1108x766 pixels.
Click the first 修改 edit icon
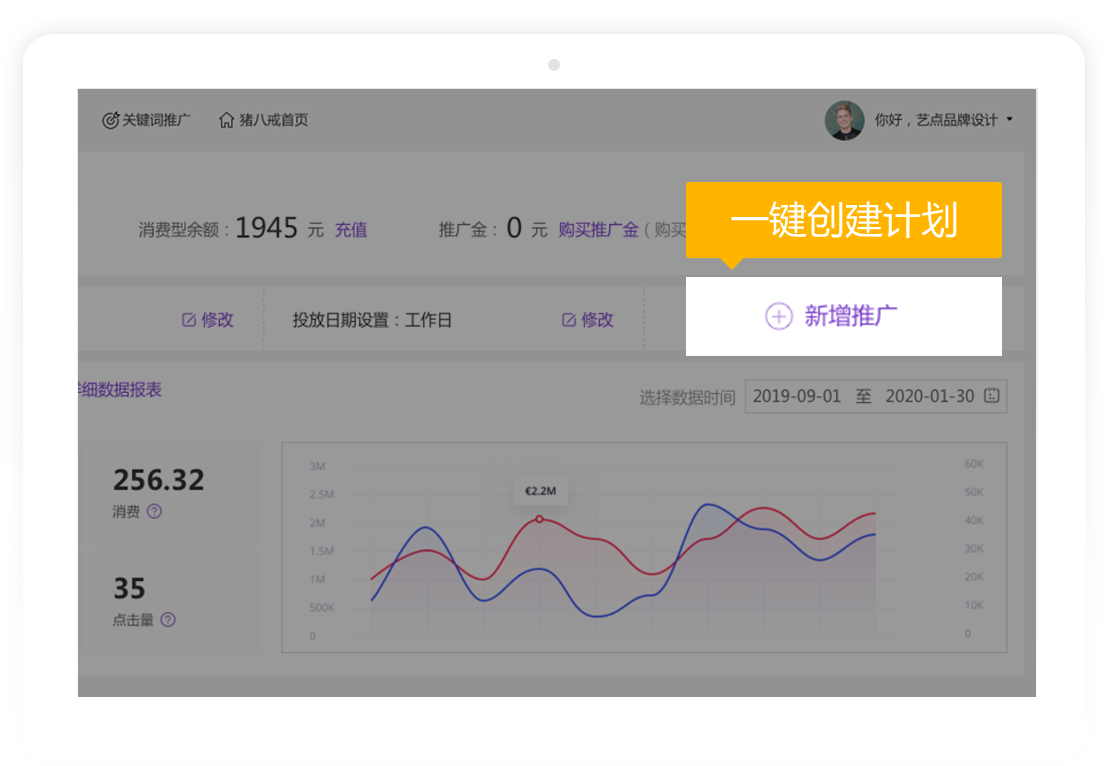click(189, 320)
